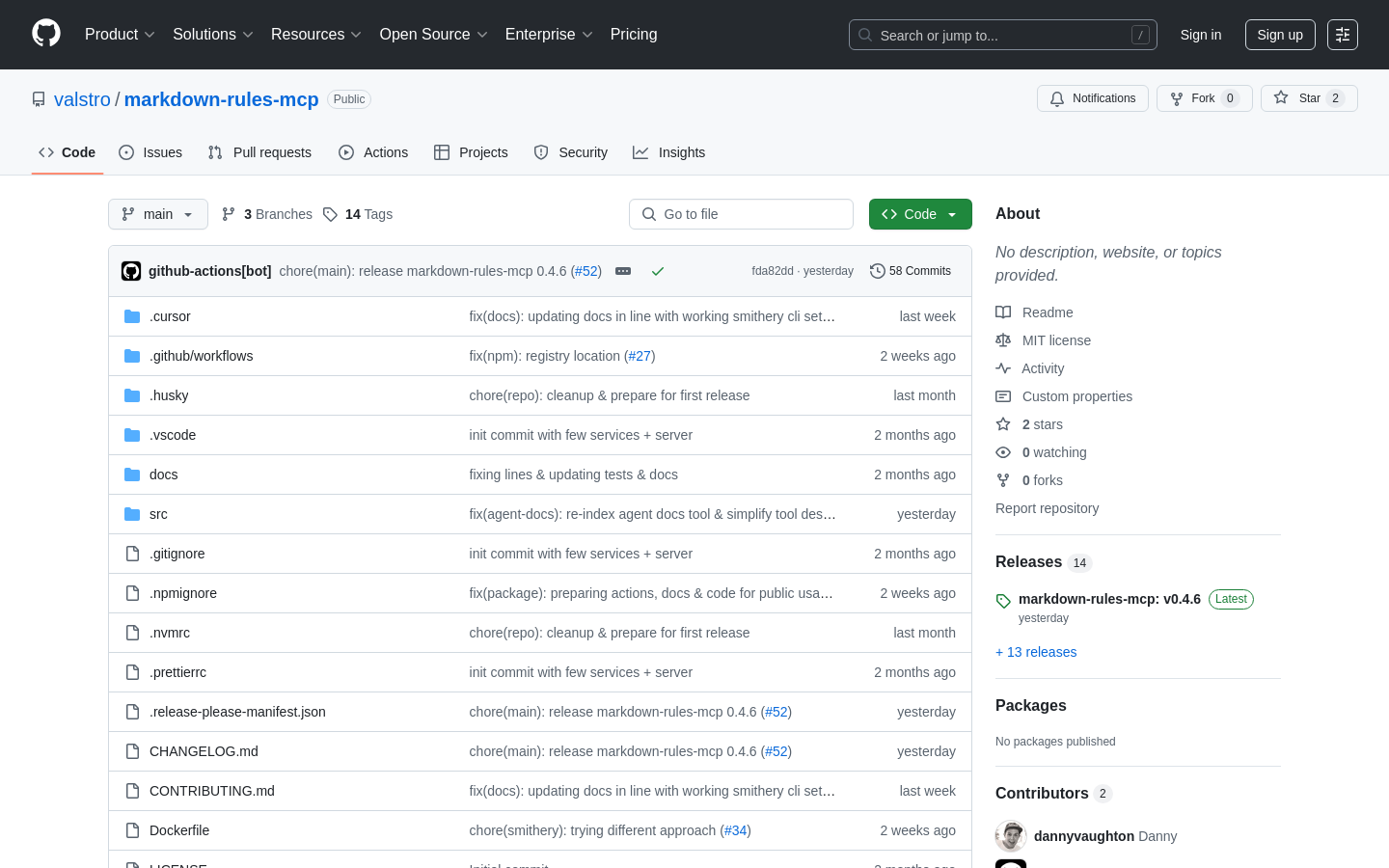Expand the Product menu
Viewport: 1389px width, 868px height.
[120, 35]
